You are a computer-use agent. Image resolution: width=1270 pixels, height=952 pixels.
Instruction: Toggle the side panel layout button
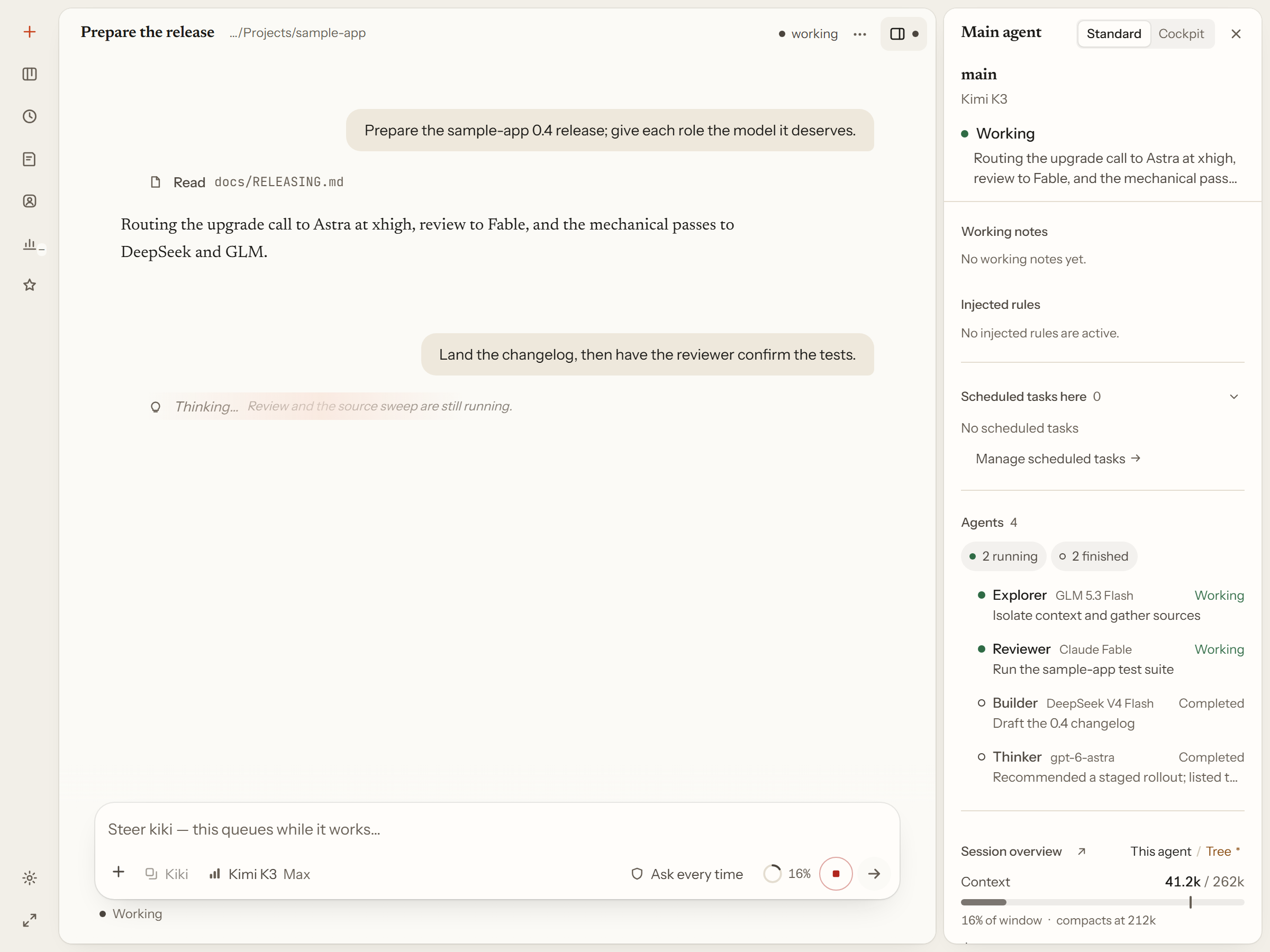[x=904, y=34]
